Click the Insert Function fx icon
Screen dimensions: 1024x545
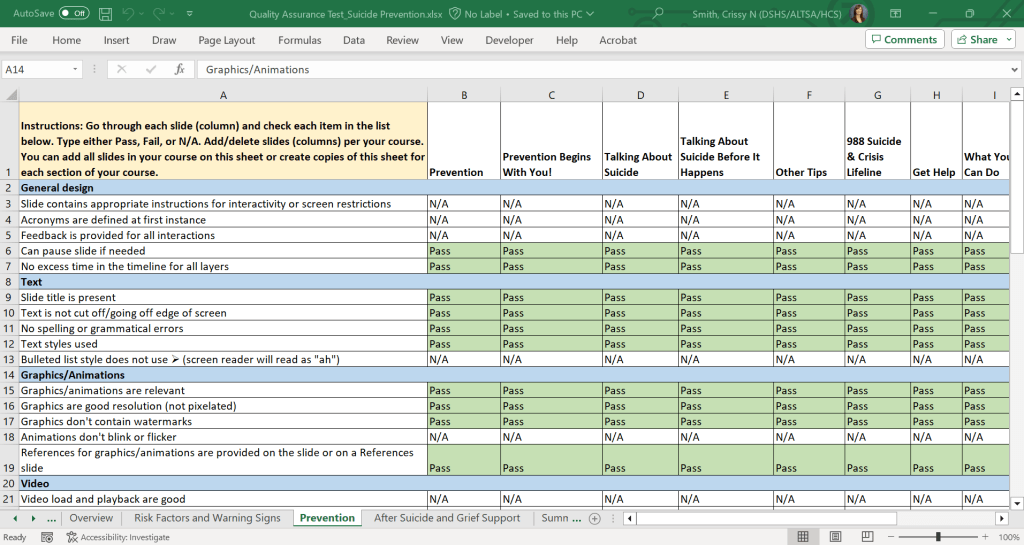pyautogui.click(x=180, y=69)
